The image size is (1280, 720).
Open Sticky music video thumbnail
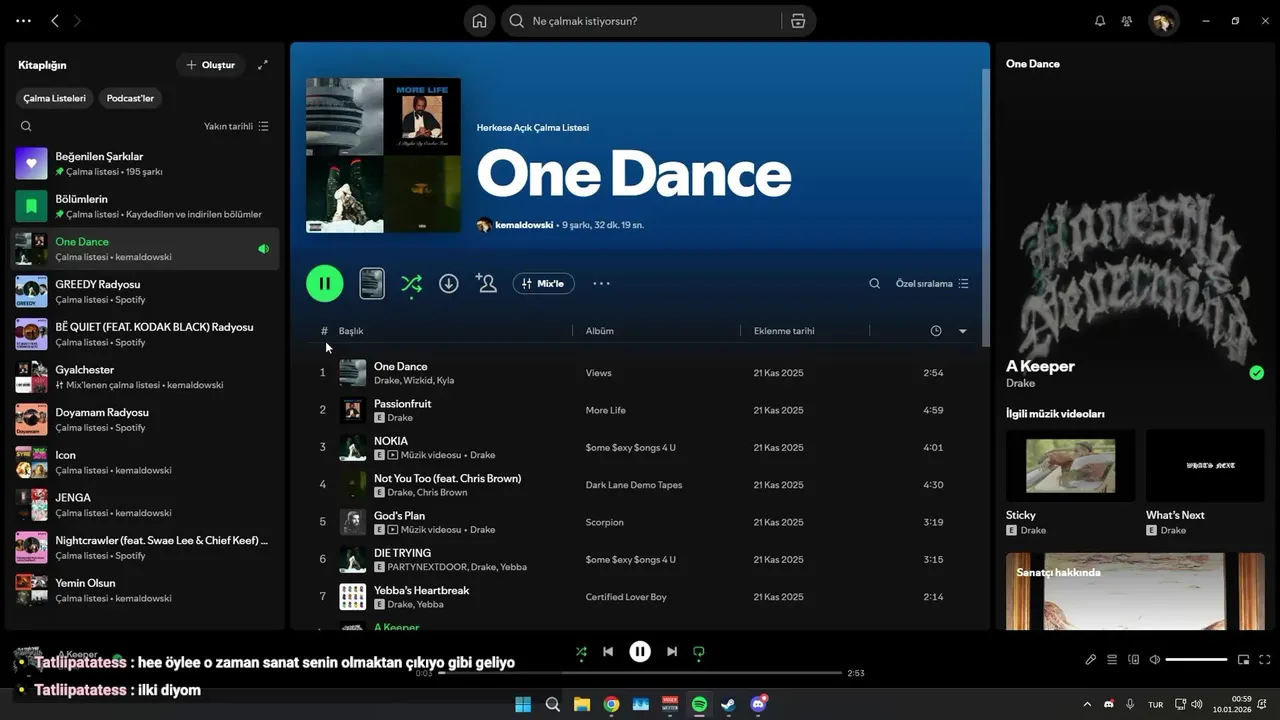[x=1070, y=466]
